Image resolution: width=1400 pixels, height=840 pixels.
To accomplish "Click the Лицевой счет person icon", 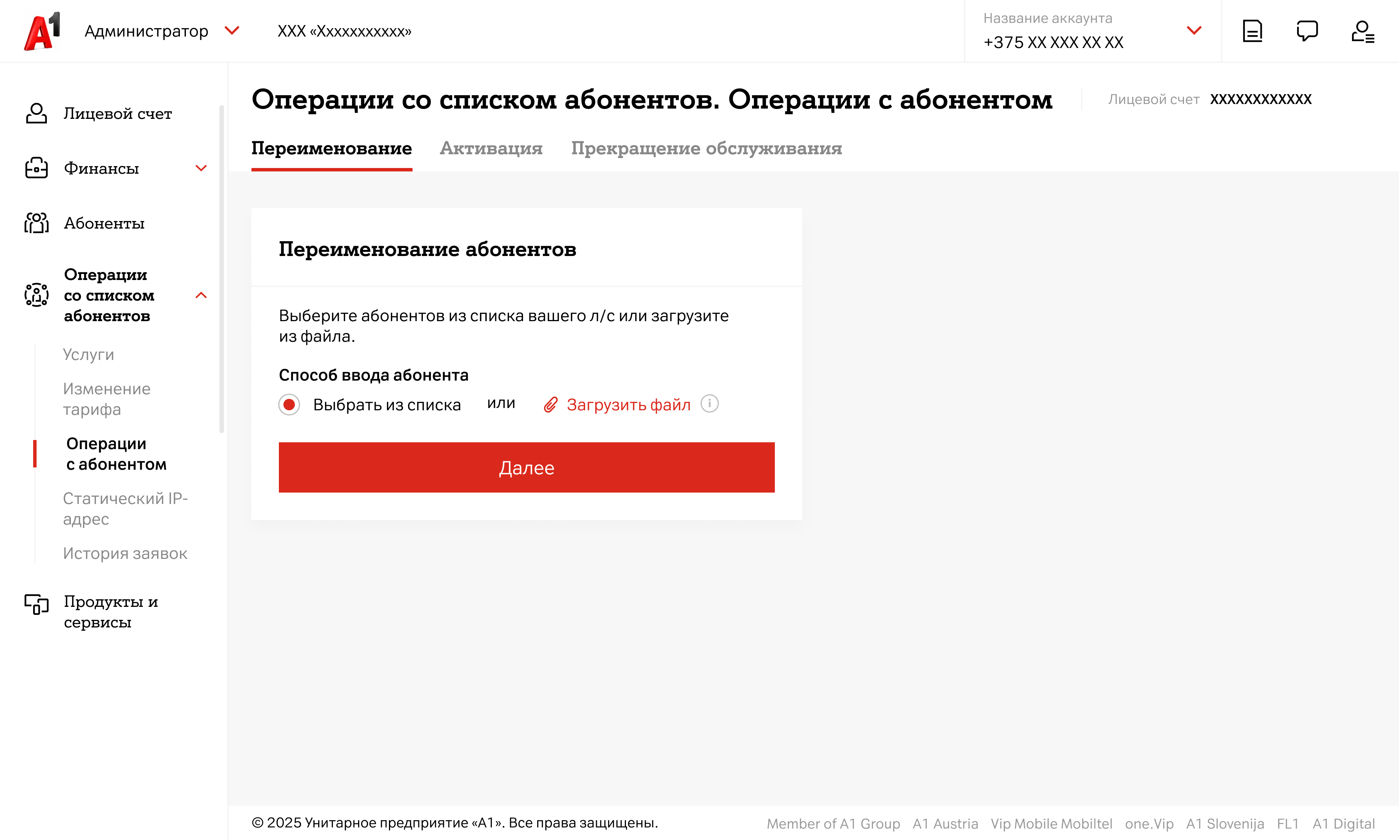I will click(36, 113).
